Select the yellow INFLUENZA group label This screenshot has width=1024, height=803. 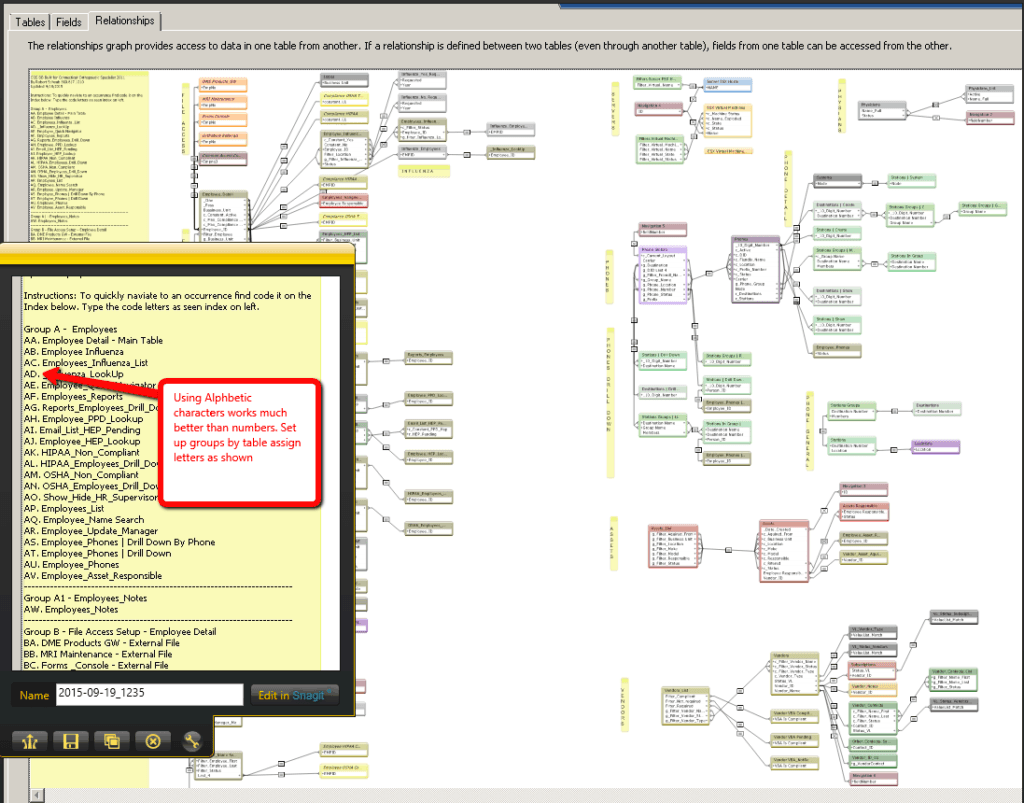pyautogui.click(x=423, y=172)
